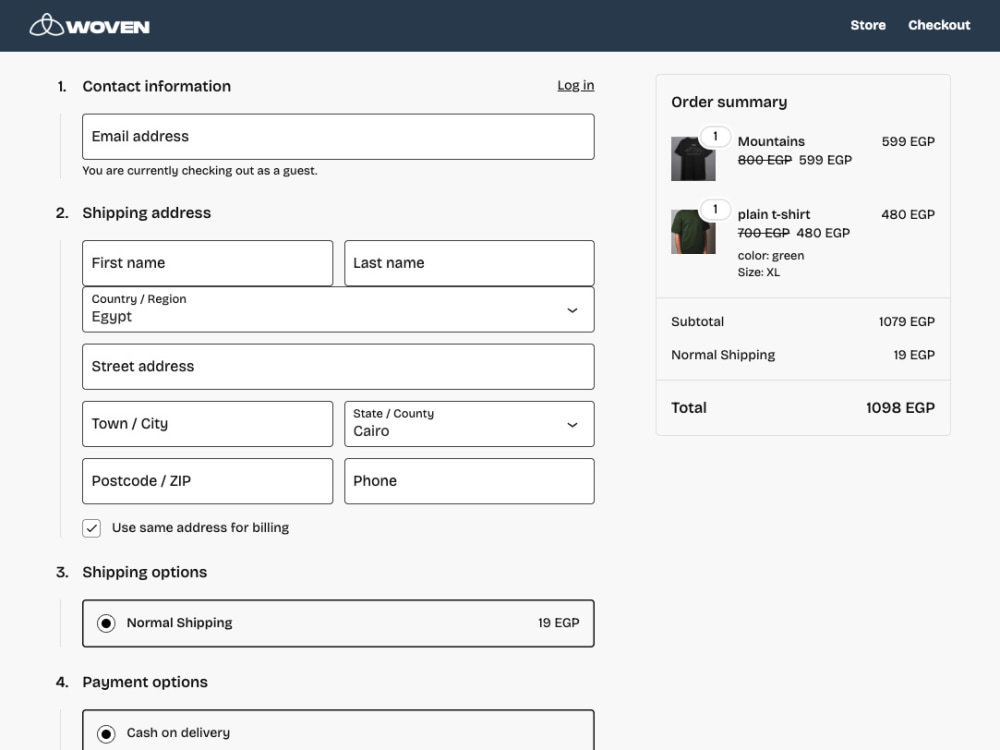Select the Normal Shipping radio option
1000x750 pixels.
(106, 623)
